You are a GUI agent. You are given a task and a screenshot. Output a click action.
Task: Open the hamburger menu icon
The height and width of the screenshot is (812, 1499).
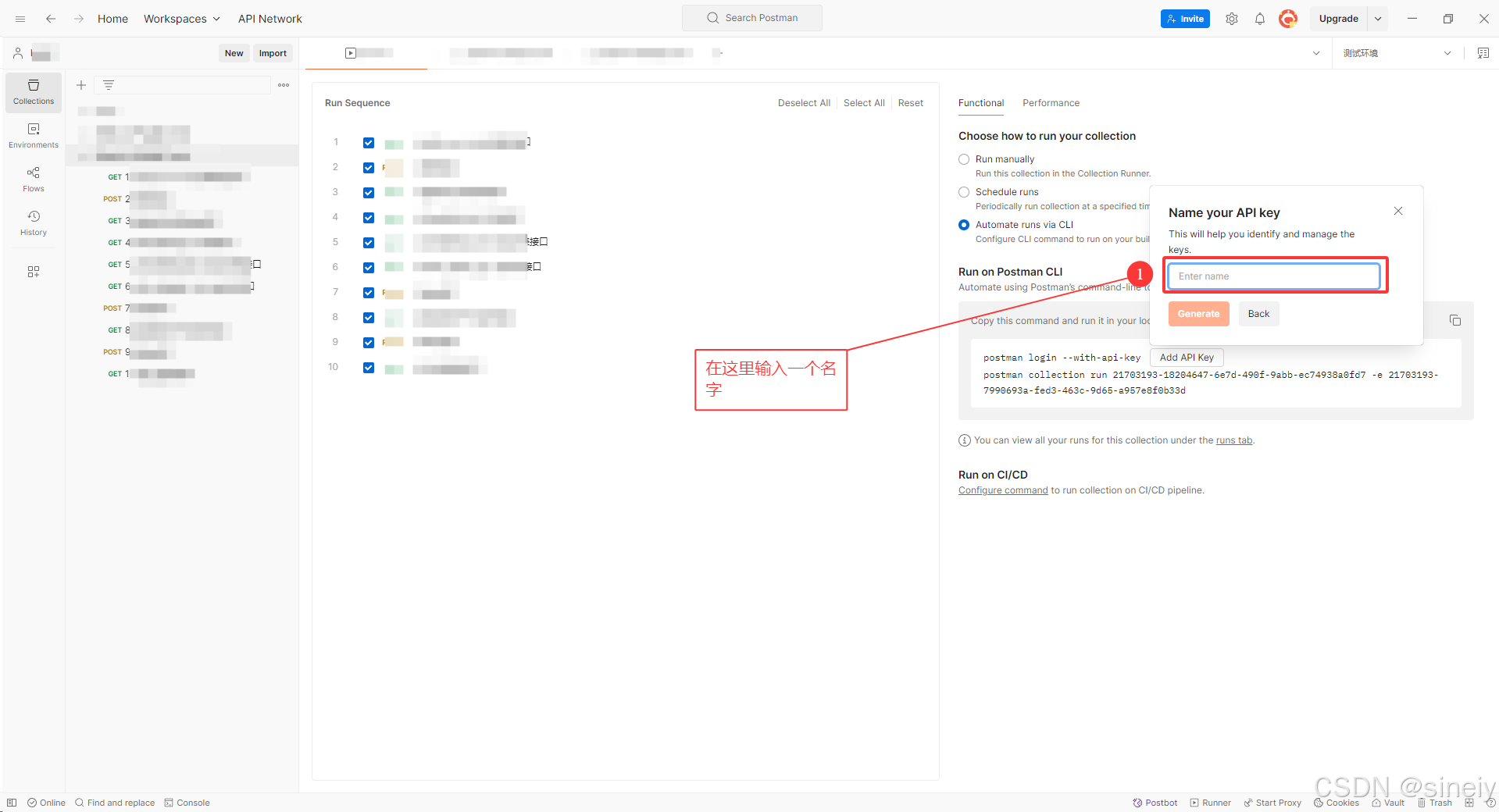coord(20,19)
